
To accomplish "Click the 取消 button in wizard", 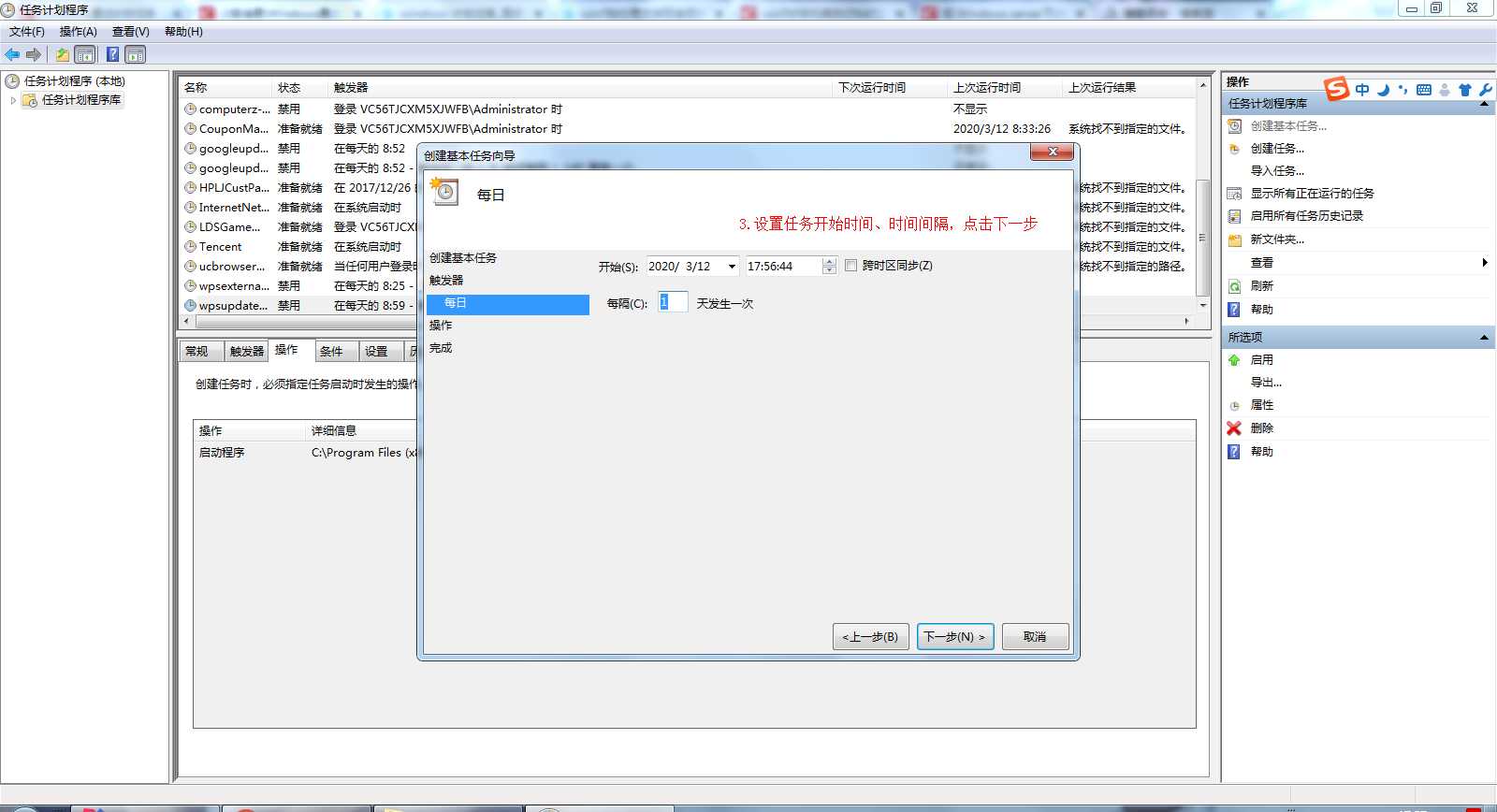I will [1035, 637].
